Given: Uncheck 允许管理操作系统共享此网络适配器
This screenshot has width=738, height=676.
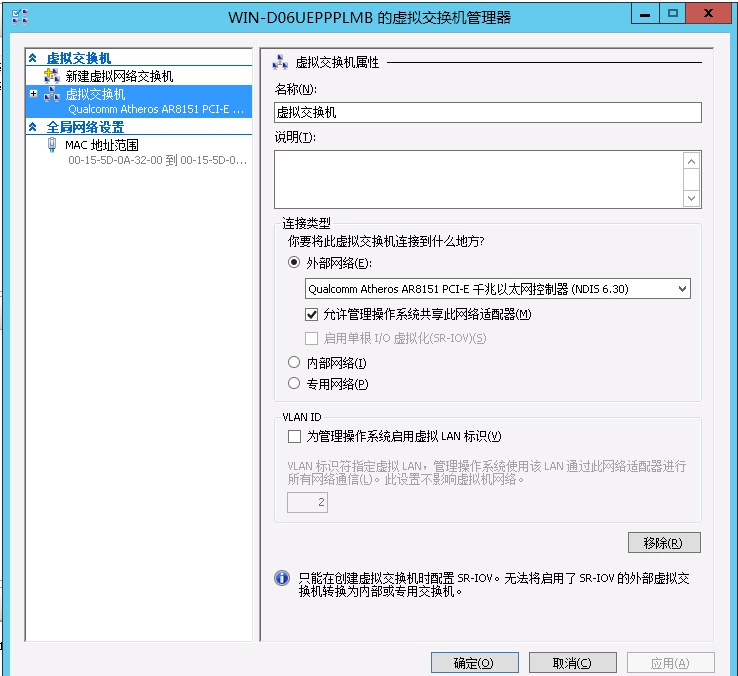Looking at the screenshot, I should pos(311,314).
